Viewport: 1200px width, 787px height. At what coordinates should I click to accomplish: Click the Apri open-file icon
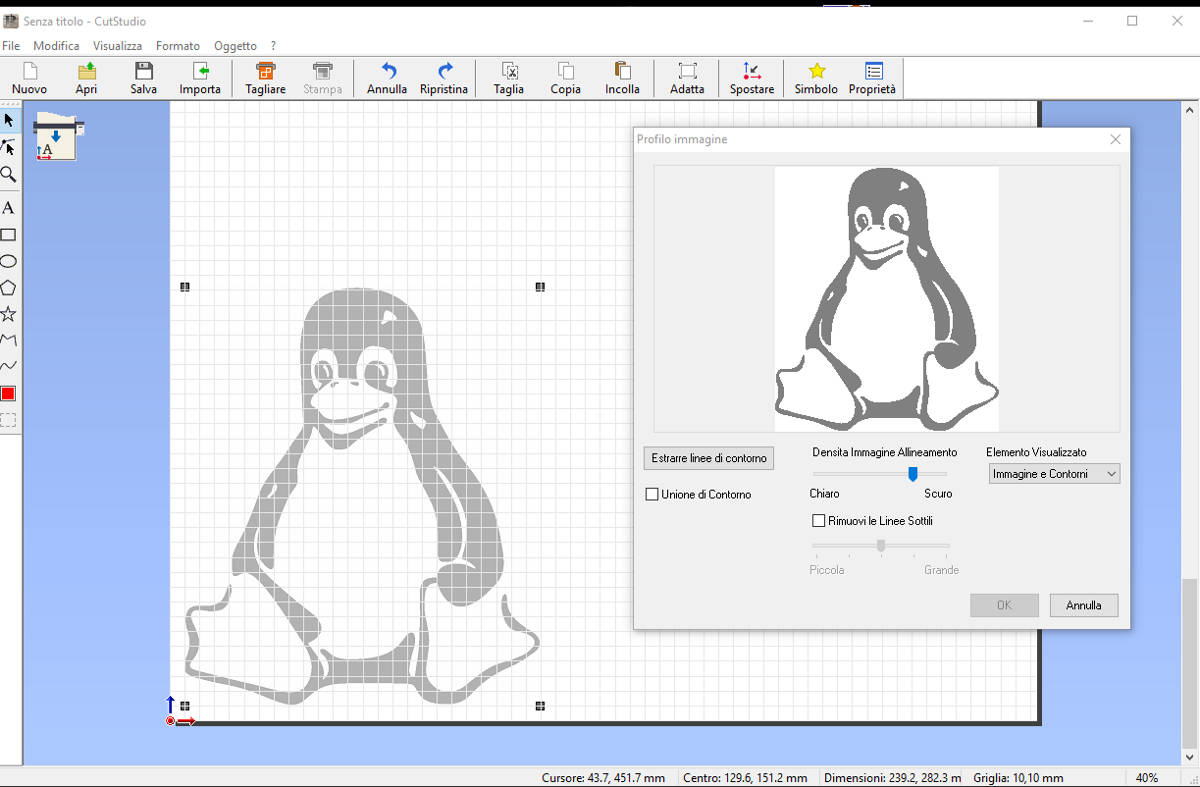pos(87,78)
